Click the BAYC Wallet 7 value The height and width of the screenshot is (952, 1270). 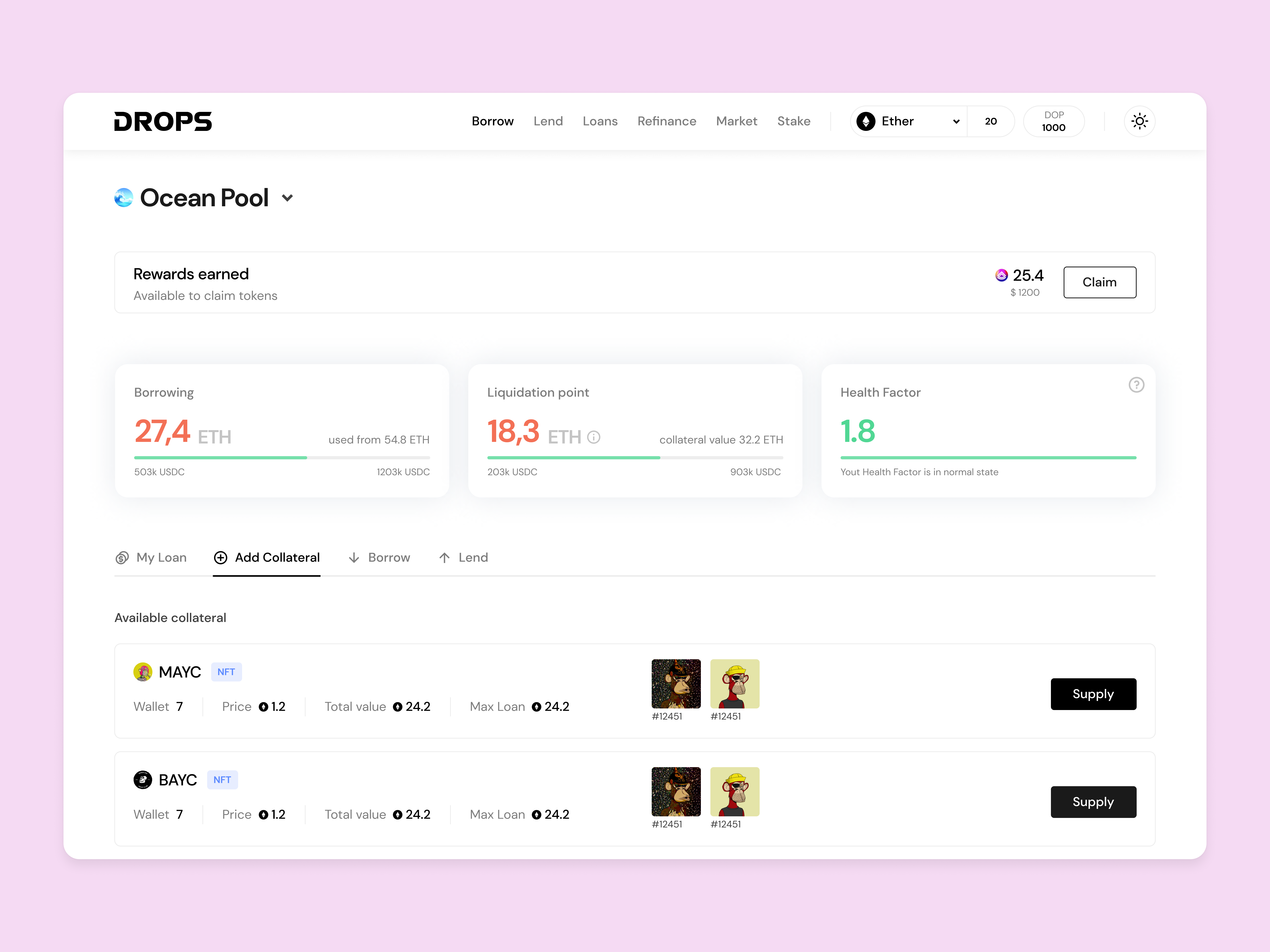(179, 815)
